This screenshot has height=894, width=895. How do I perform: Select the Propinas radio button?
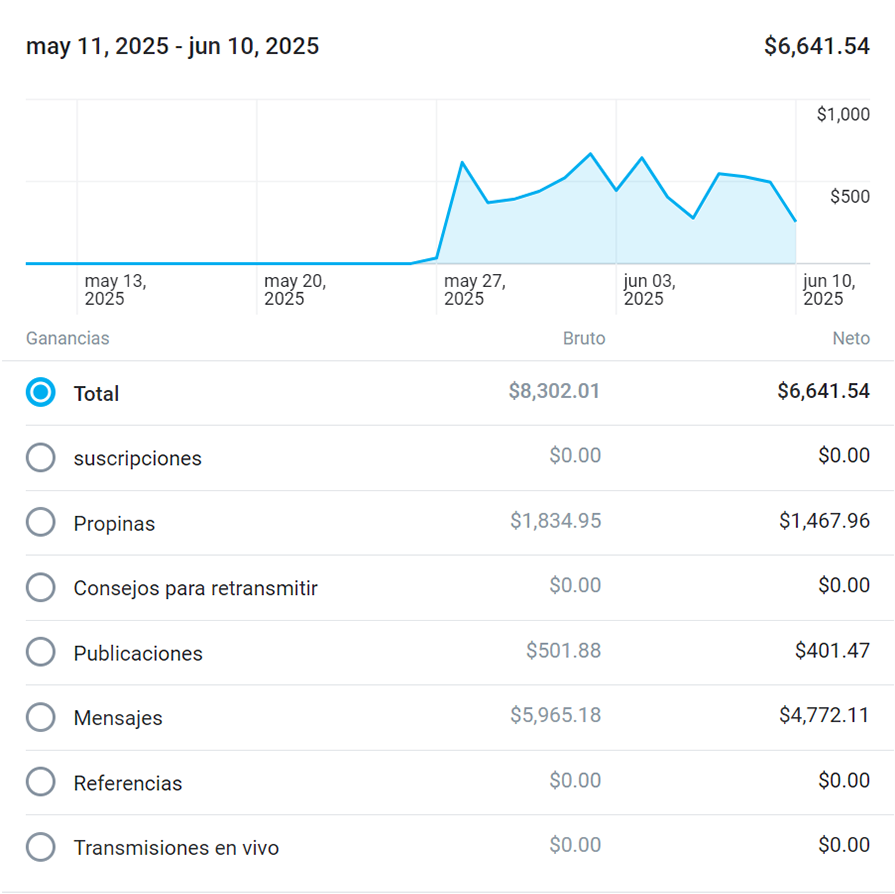click(x=40, y=523)
